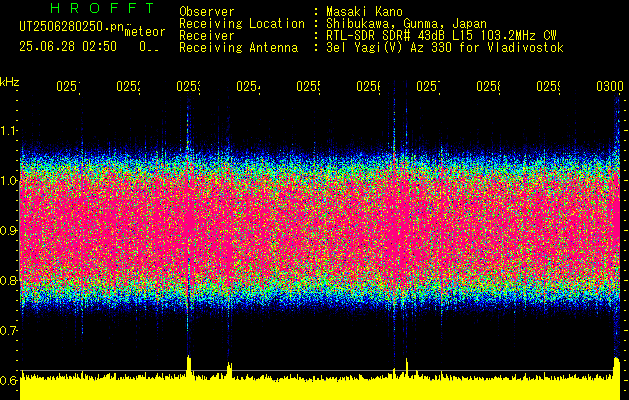629x400 pixels.
Task: Click the 0251 time marker
Action: pyautogui.click(x=68, y=86)
